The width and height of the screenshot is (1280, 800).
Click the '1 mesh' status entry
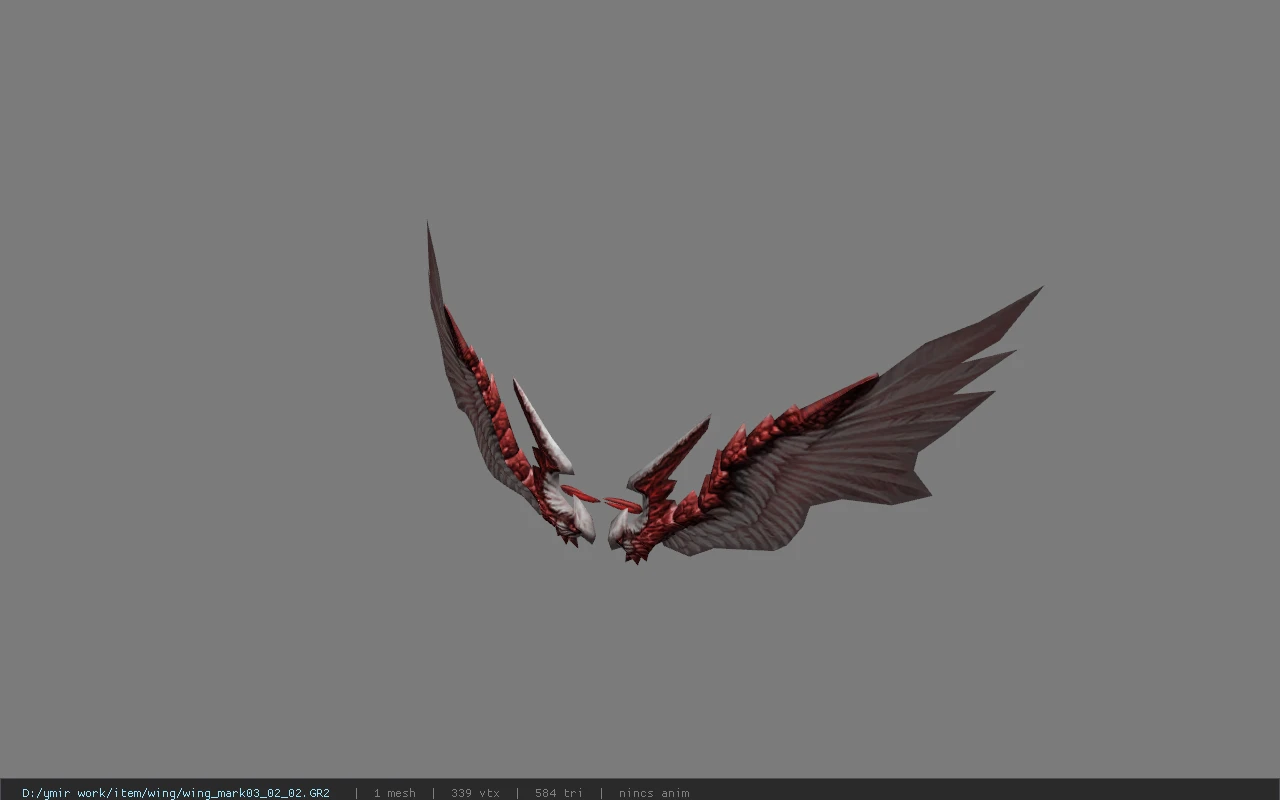[x=394, y=793]
